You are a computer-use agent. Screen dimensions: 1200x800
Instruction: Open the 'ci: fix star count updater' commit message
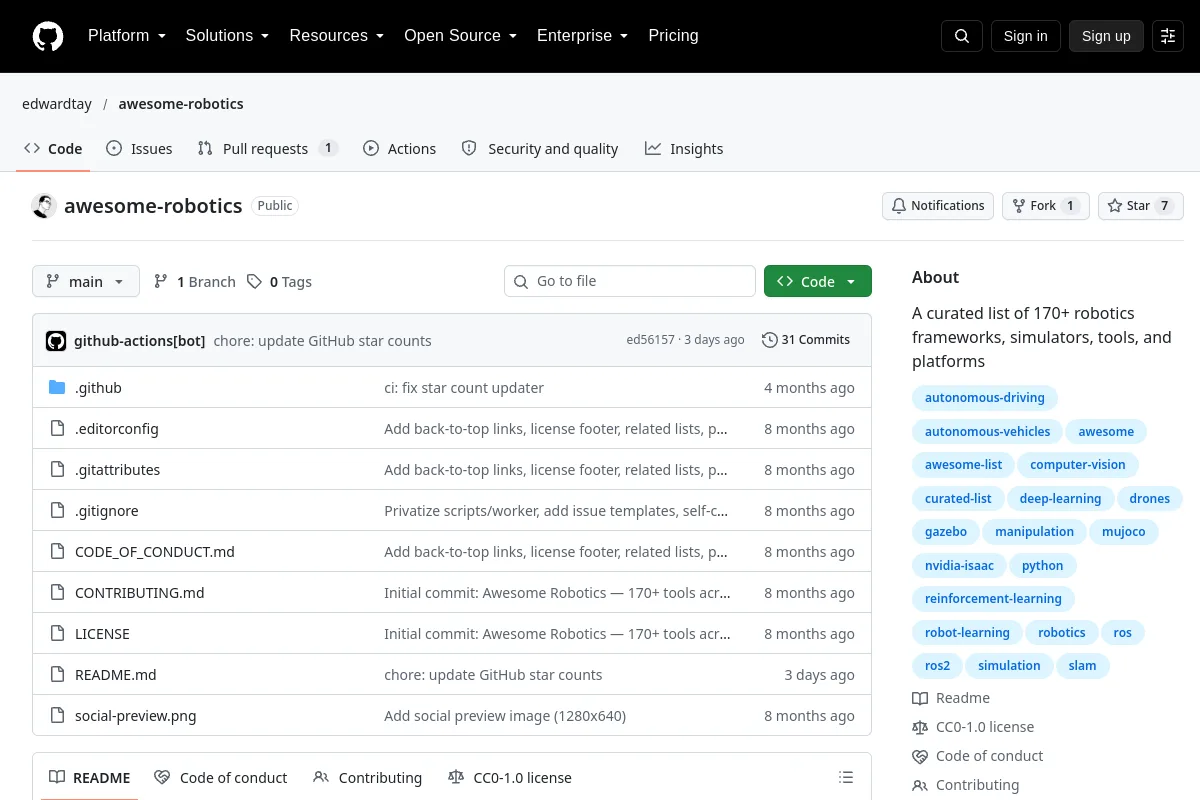(464, 388)
